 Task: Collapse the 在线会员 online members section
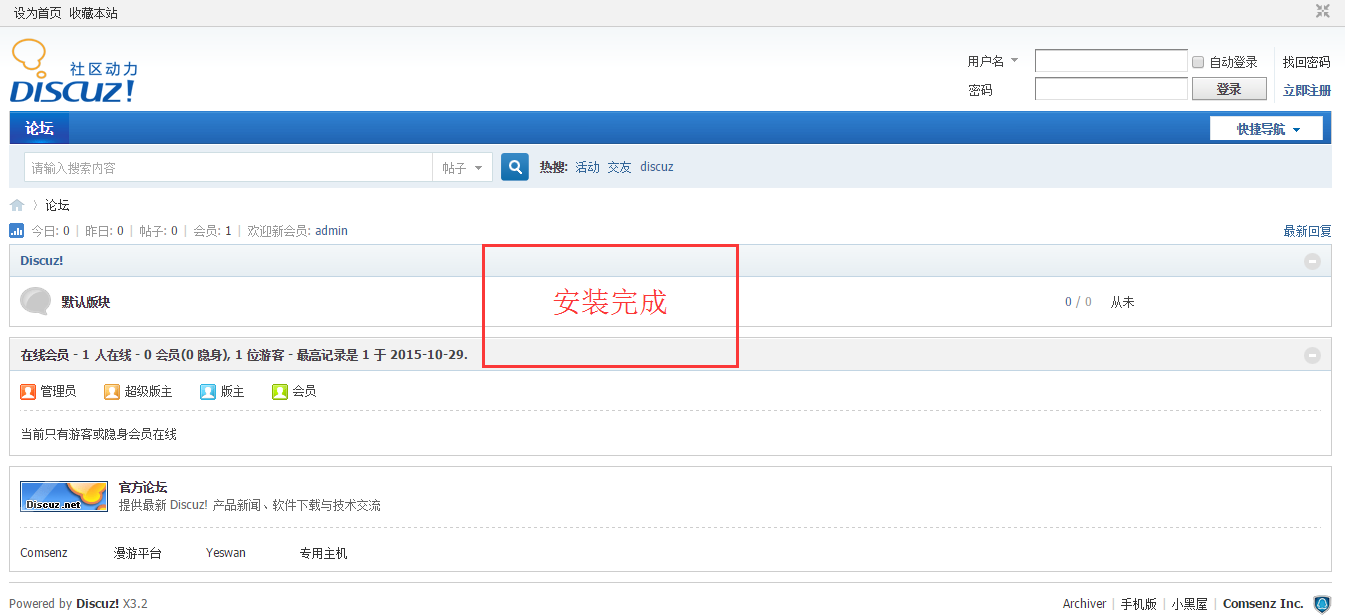click(x=1312, y=356)
